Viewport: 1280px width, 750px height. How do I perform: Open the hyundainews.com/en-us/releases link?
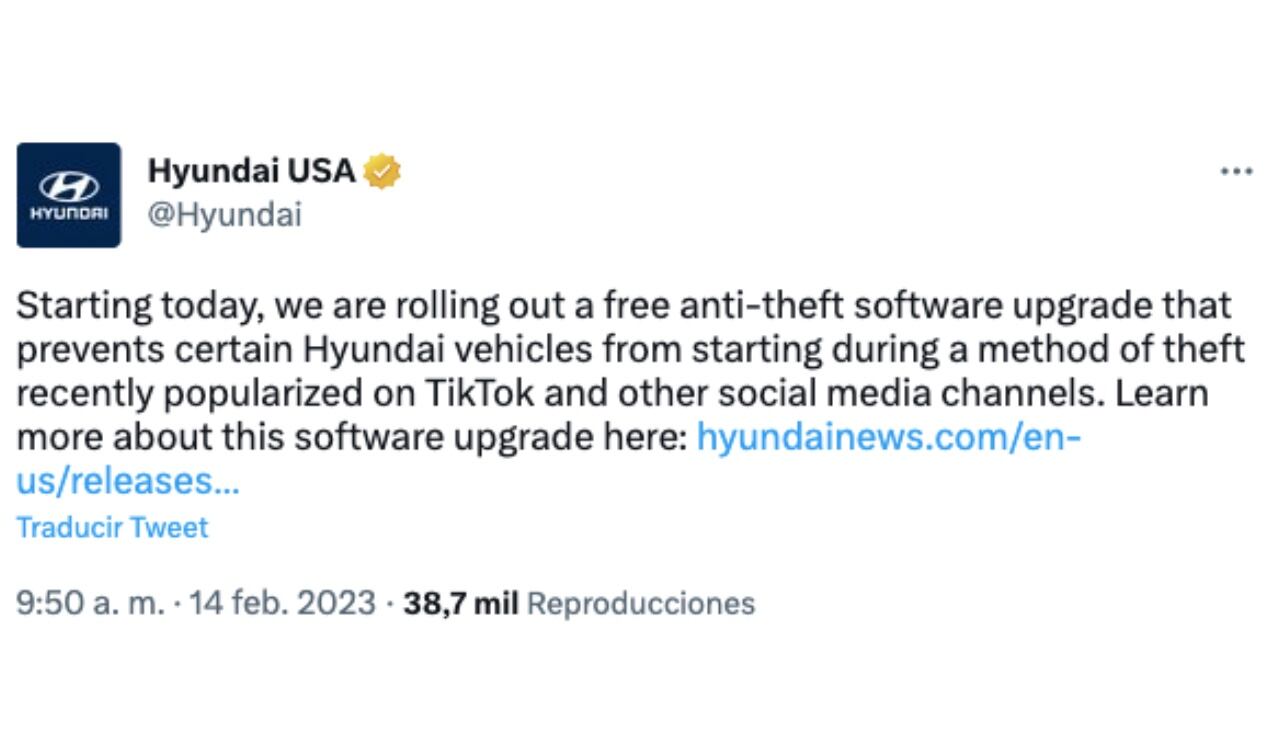pos(889,437)
